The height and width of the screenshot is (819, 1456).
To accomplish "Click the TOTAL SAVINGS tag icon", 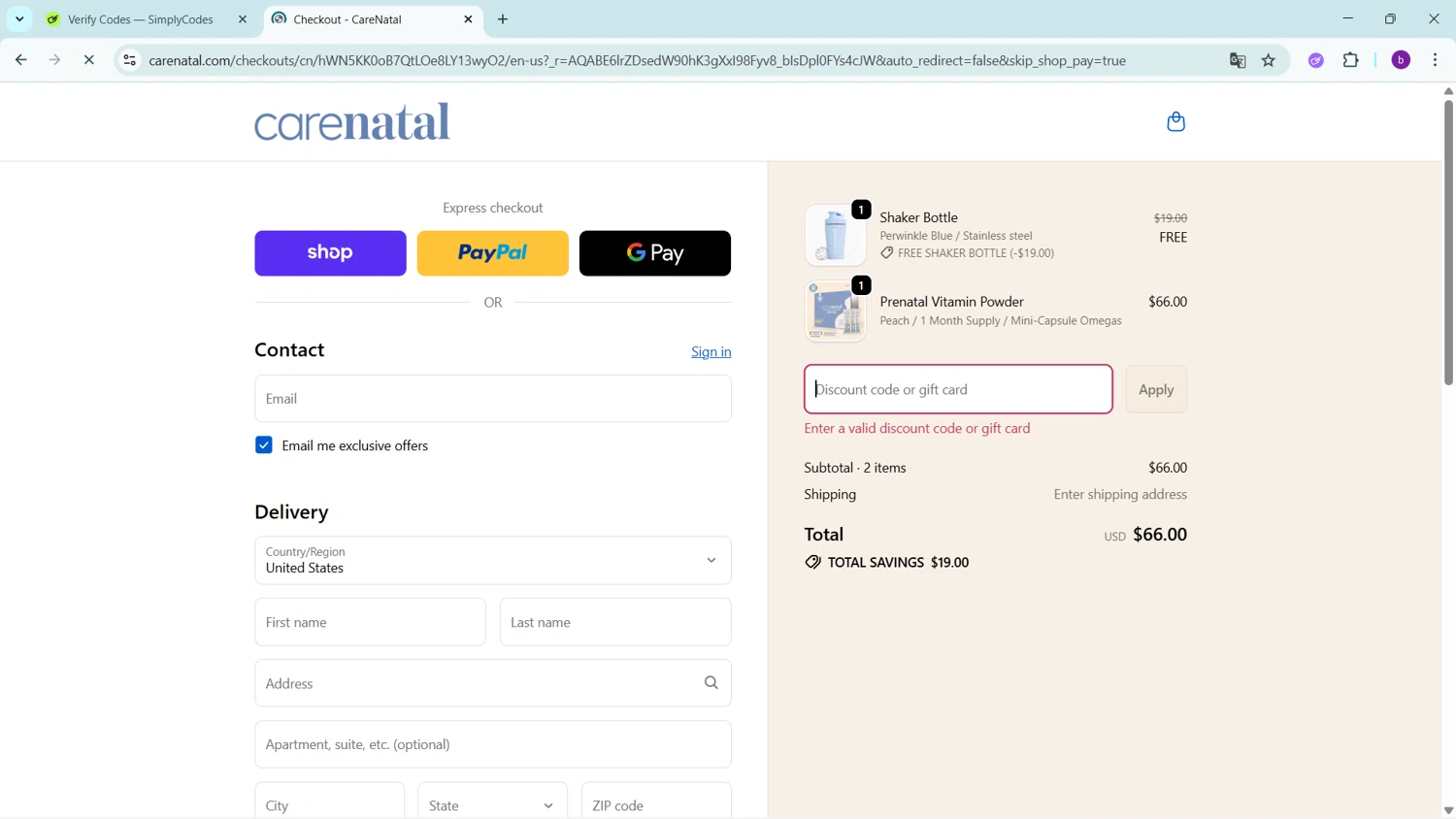I will (x=812, y=563).
